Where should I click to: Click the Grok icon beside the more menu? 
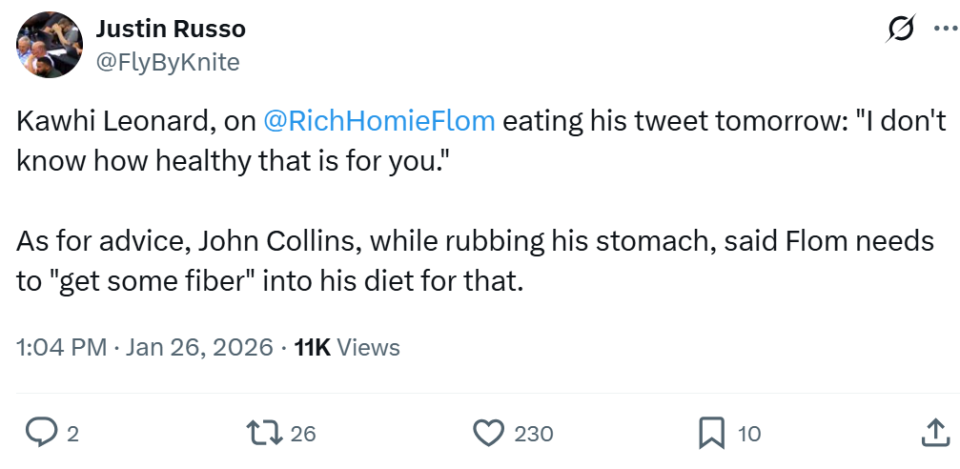[899, 31]
